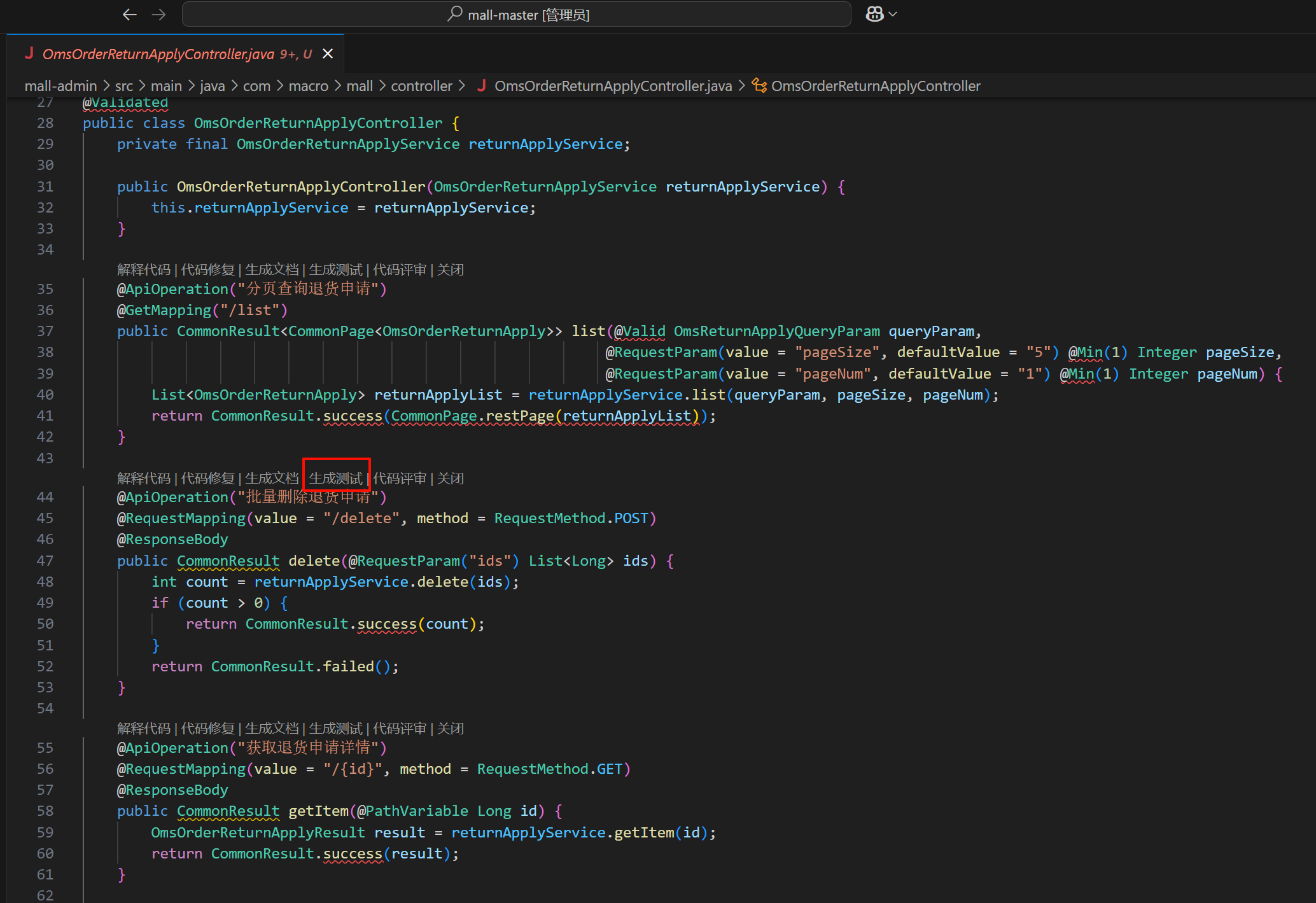This screenshot has height=903, width=1316.
Task: Click the class symbol icon in the breadcrumb
Action: (x=759, y=86)
